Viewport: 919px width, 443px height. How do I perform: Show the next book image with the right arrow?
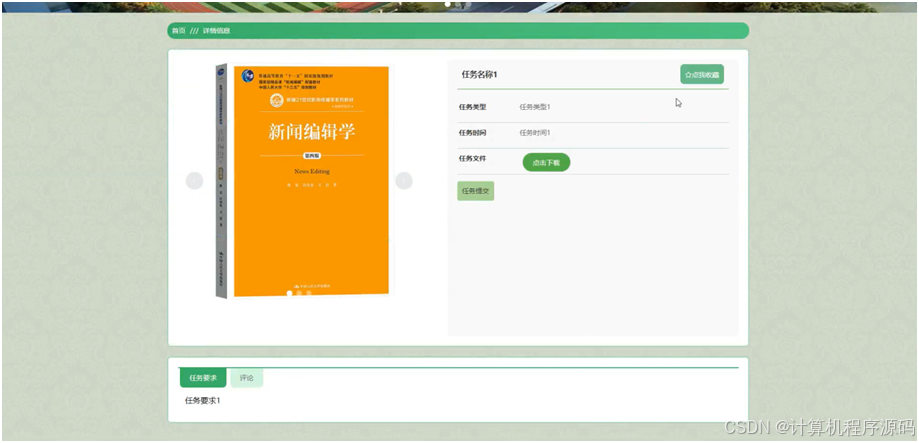click(x=404, y=180)
